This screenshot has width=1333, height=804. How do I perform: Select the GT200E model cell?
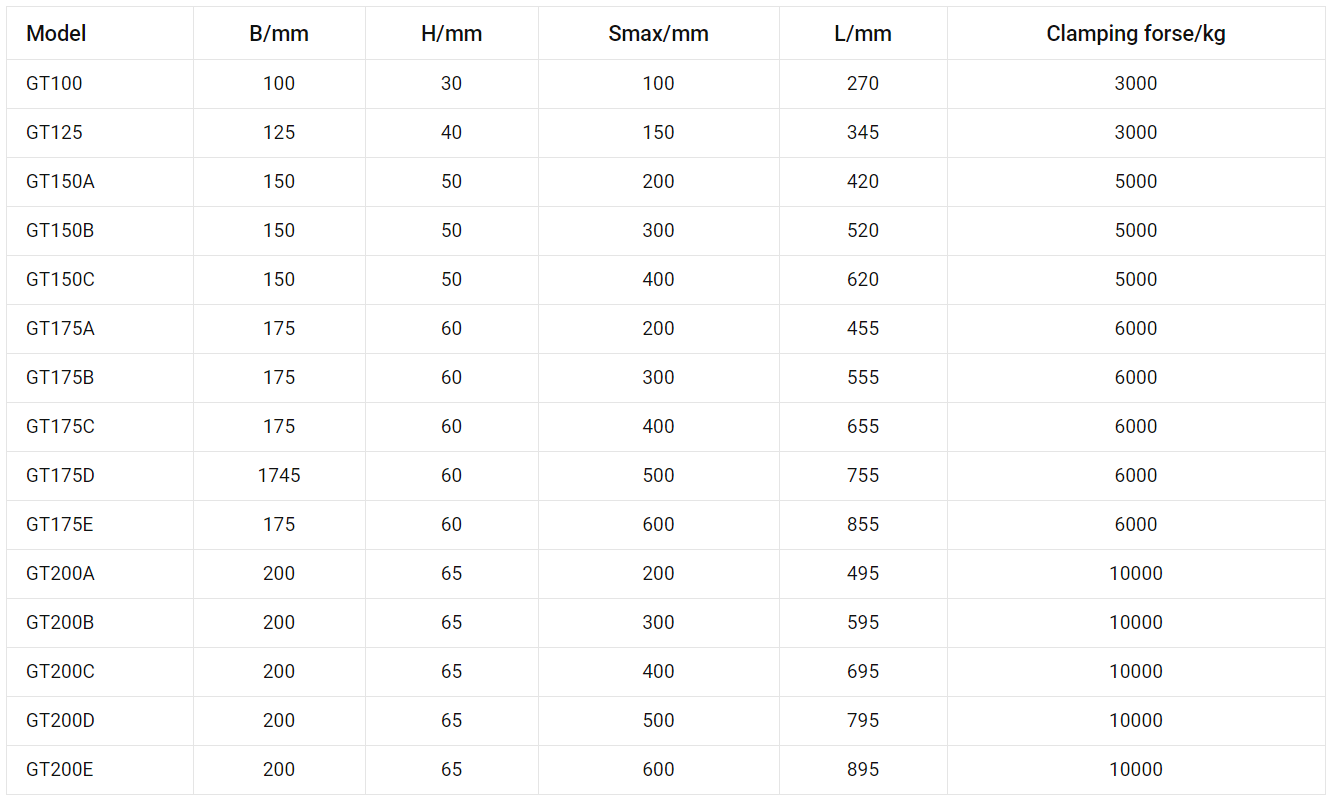click(59, 769)
